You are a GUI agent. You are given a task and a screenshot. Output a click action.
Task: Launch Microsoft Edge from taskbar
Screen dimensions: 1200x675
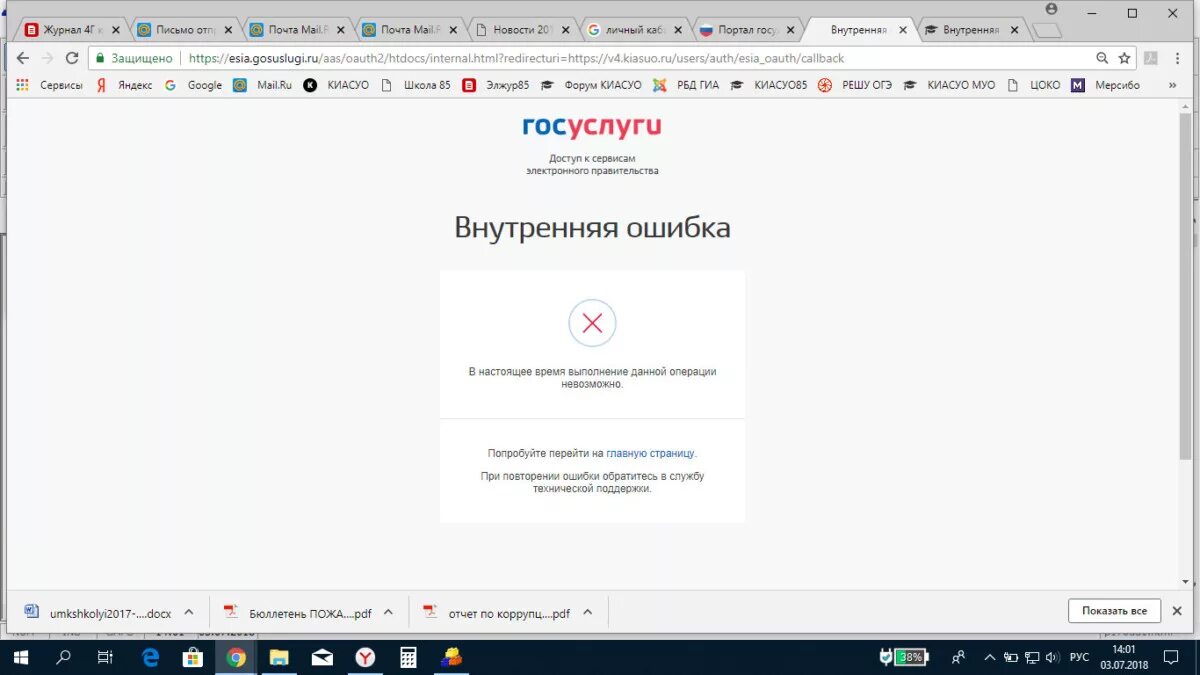[x=150, y=657]
